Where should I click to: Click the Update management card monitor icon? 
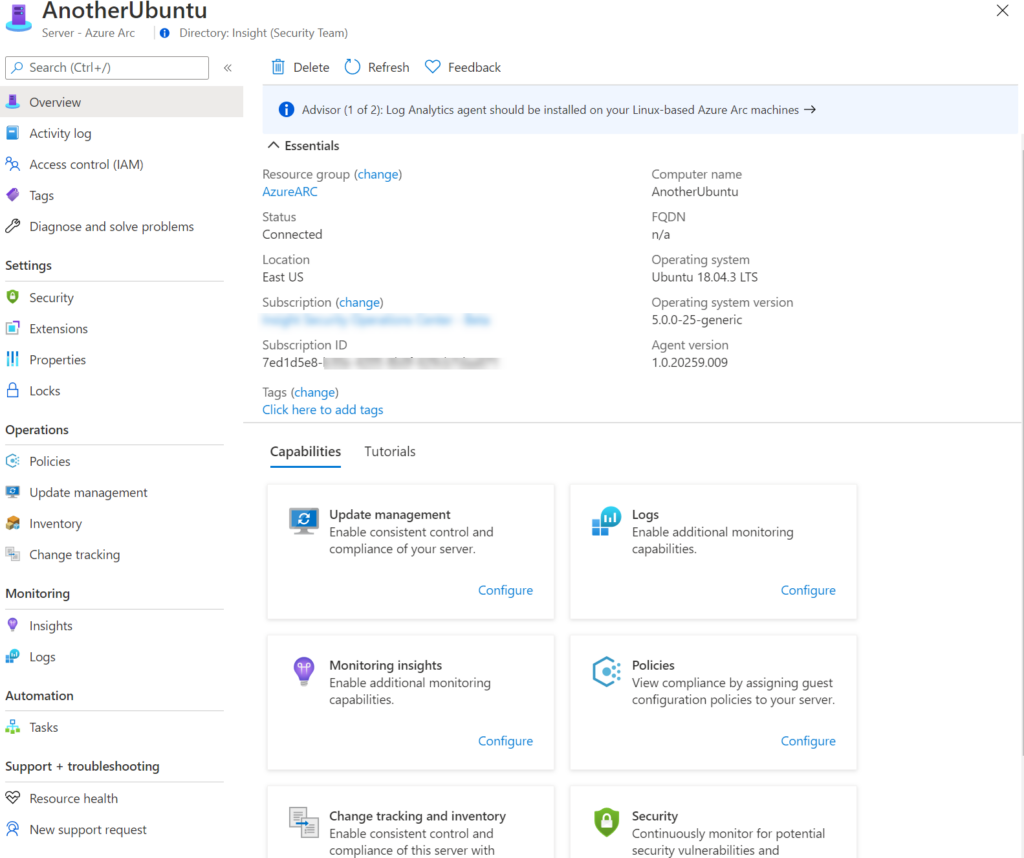pos(304,521)
